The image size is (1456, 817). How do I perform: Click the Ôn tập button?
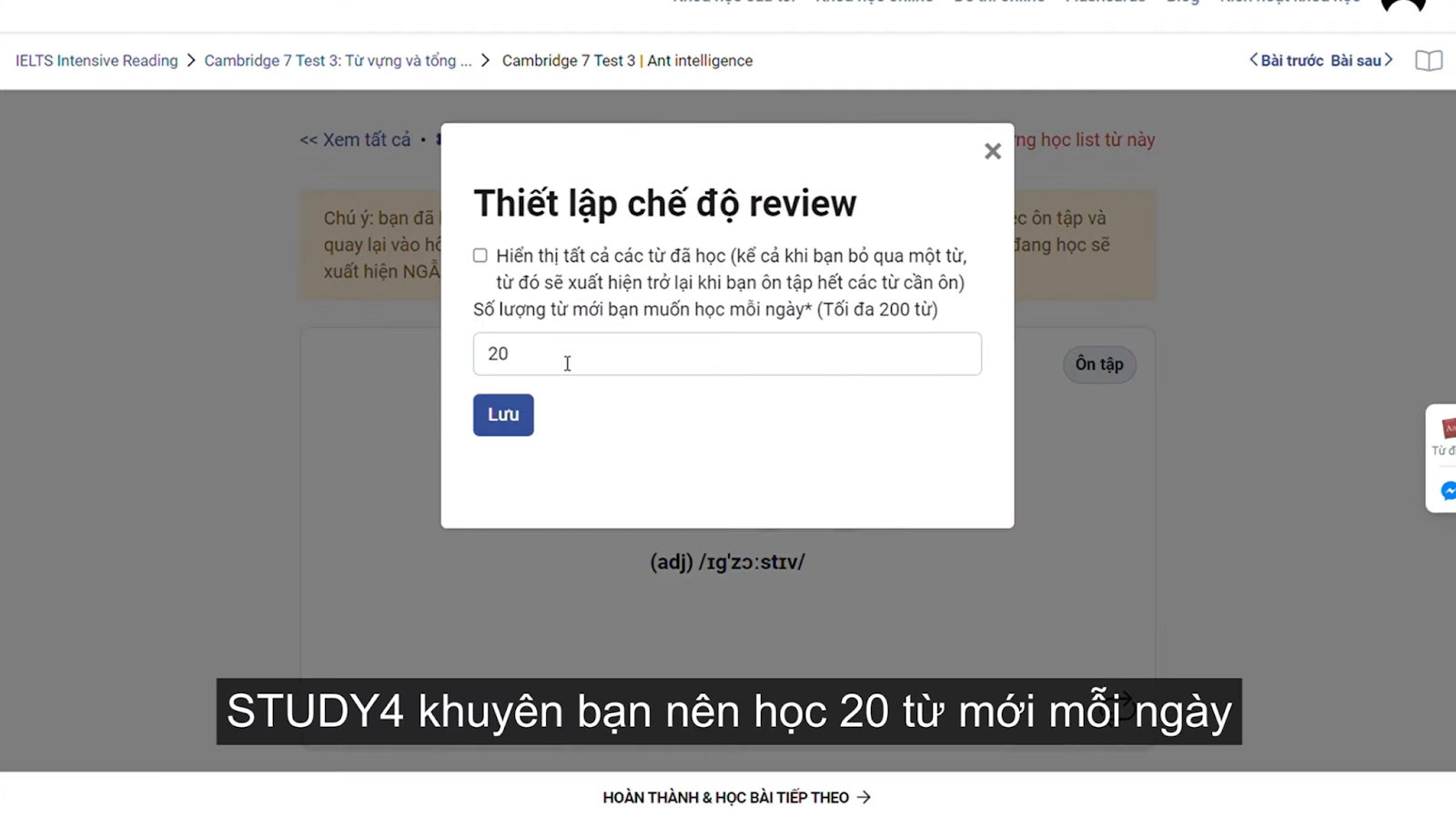click(1099, 365)
